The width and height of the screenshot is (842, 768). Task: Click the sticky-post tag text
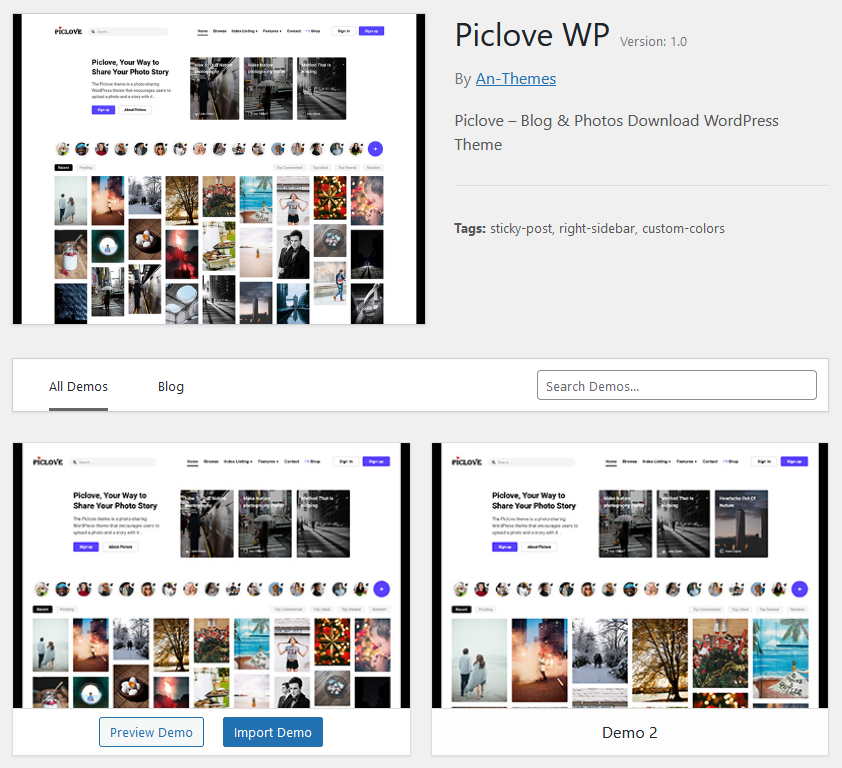tap(520, 229)
